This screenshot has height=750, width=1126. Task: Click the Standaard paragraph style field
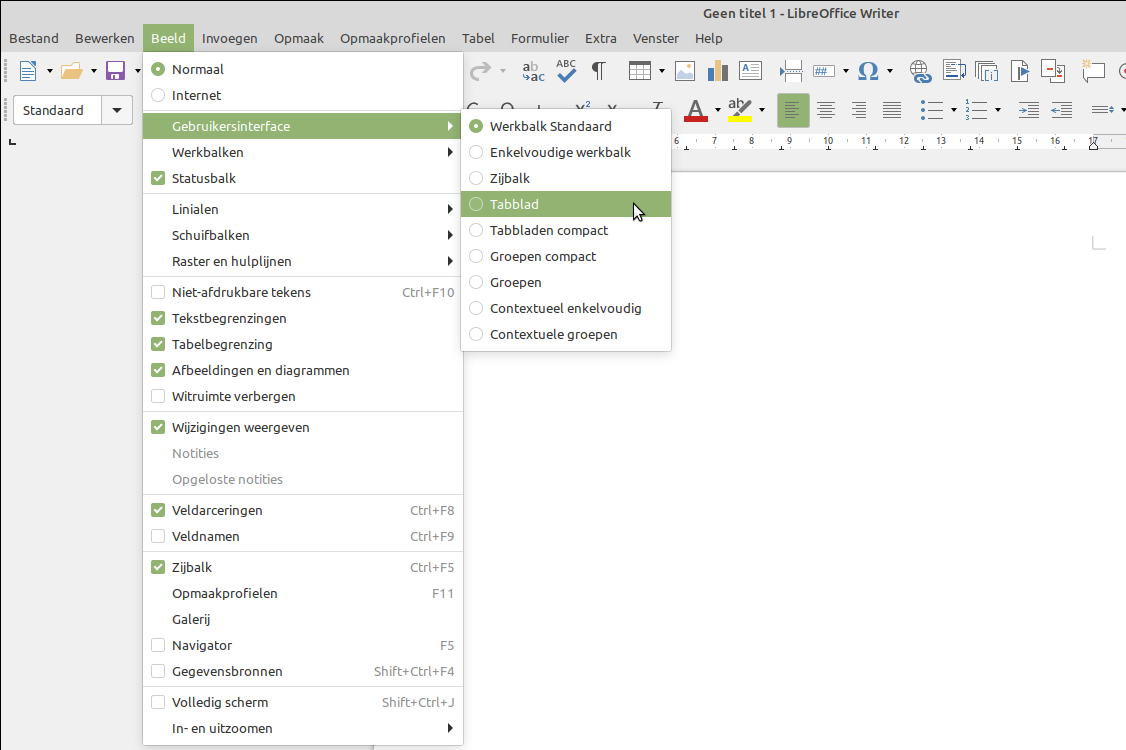57,110
